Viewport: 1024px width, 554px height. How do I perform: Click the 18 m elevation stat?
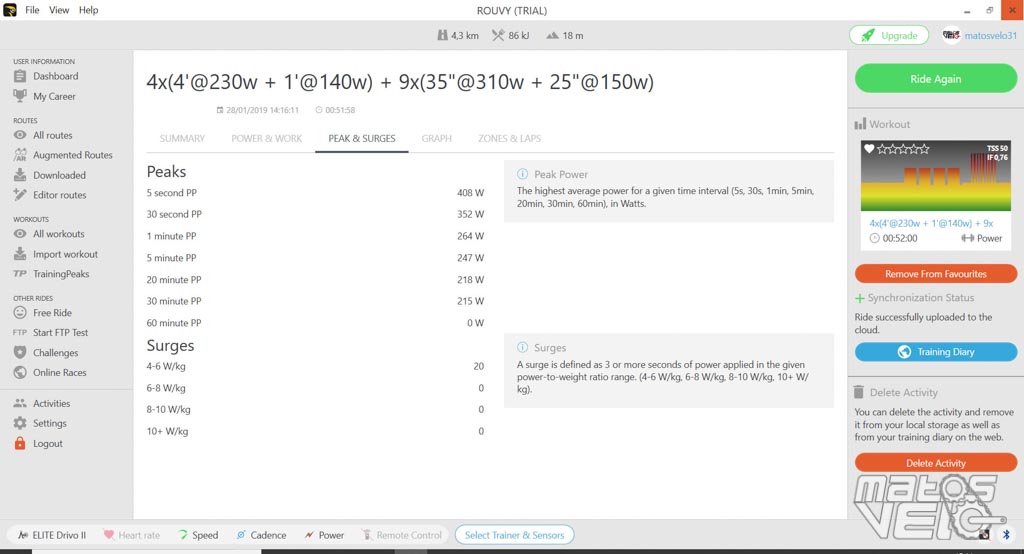(565, 35)
